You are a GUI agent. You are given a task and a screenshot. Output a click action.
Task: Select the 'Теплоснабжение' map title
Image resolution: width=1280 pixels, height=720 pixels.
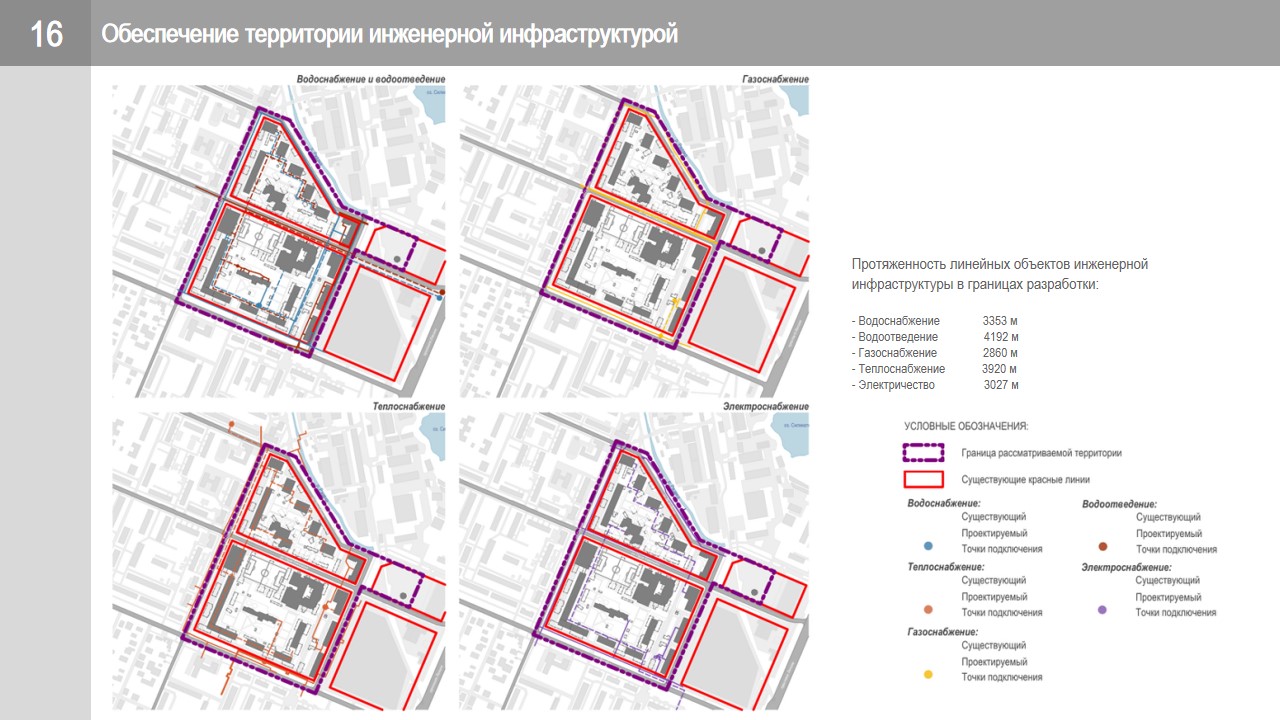[408, 407]
